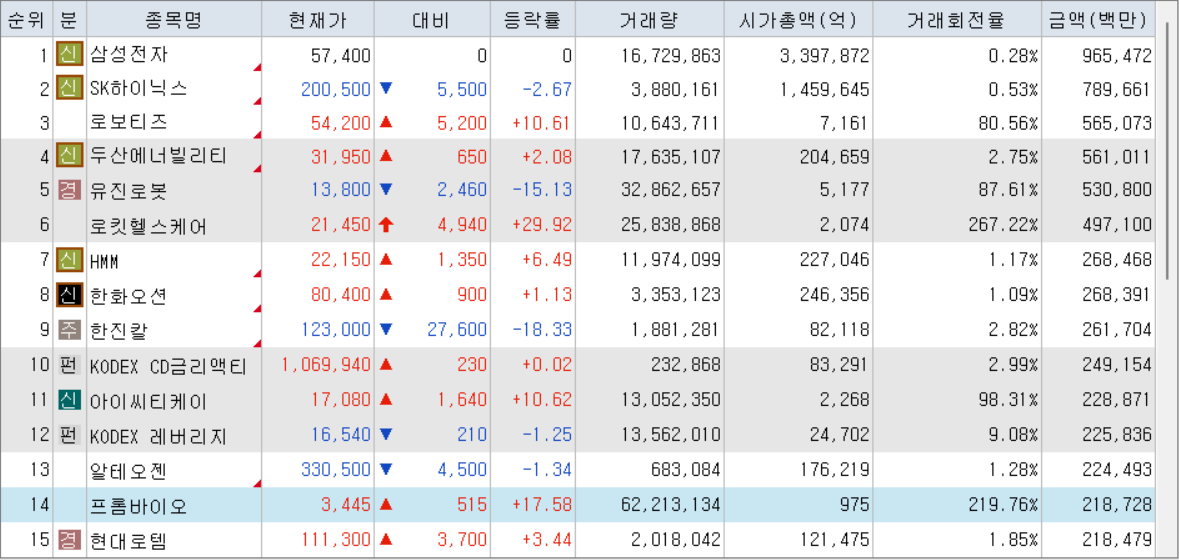Click the up arrow in 한화오션 row
The image size is (1179, 560).
386,295
